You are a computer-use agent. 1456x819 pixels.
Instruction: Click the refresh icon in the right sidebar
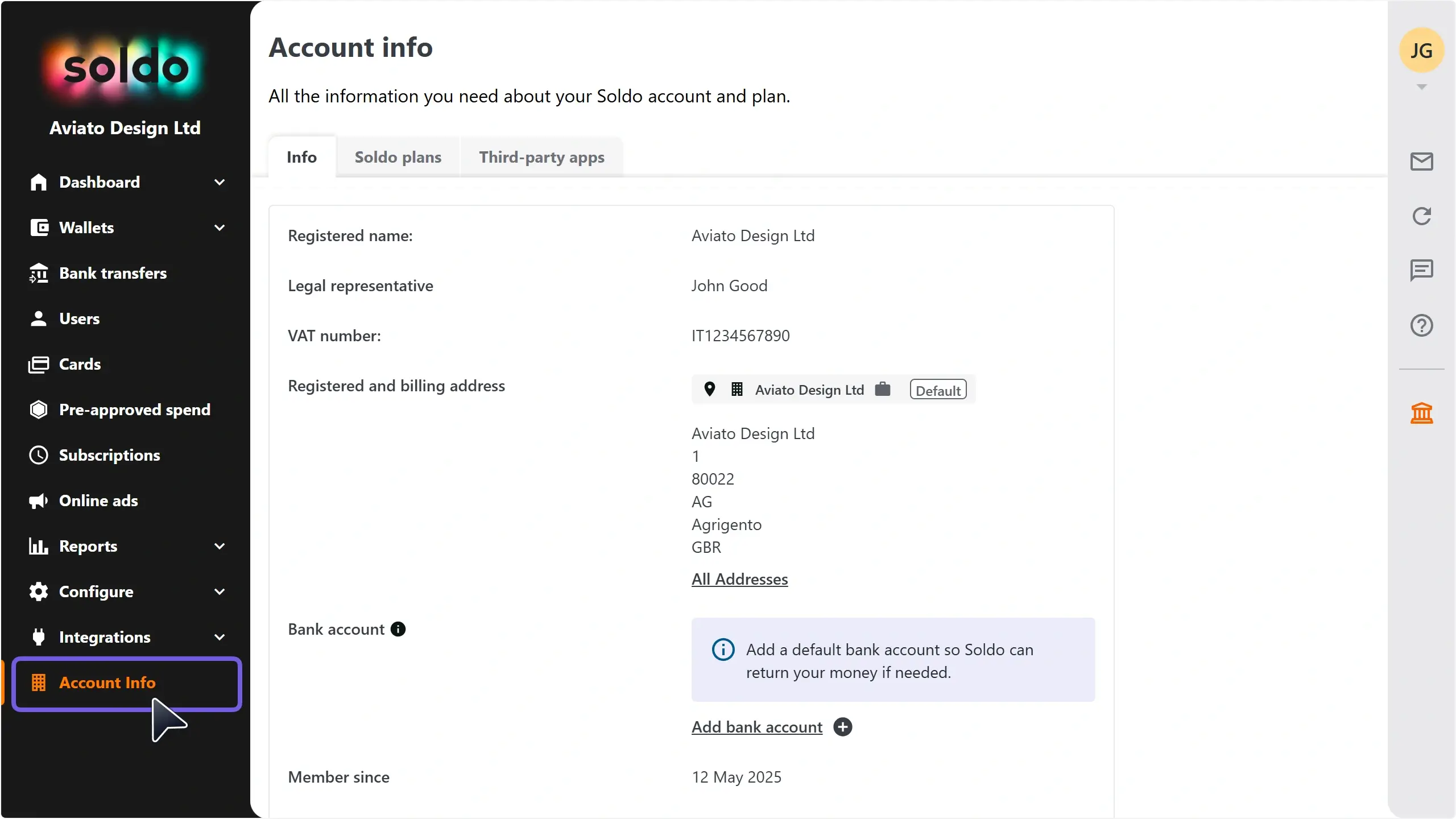[1421, 216]
